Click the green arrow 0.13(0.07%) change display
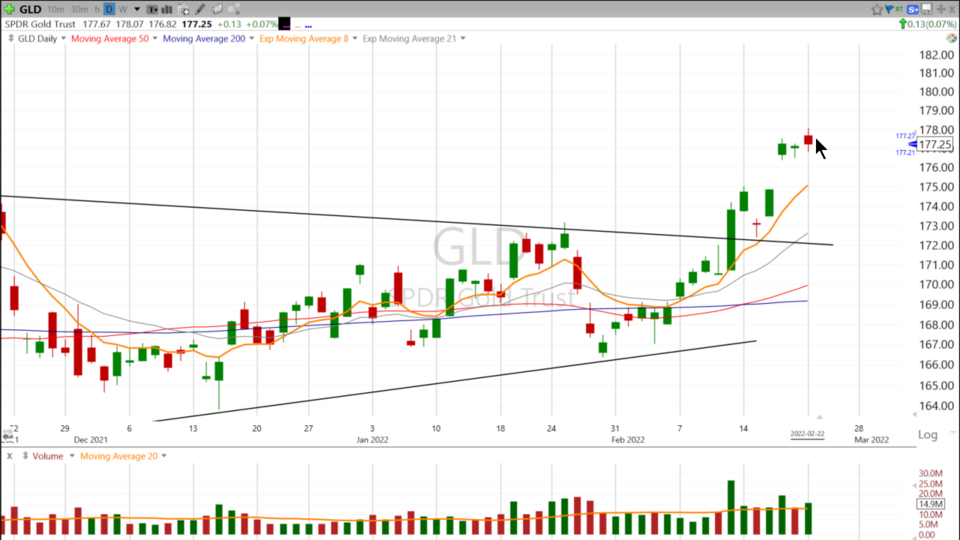The image size is (960, 540). 927,24
